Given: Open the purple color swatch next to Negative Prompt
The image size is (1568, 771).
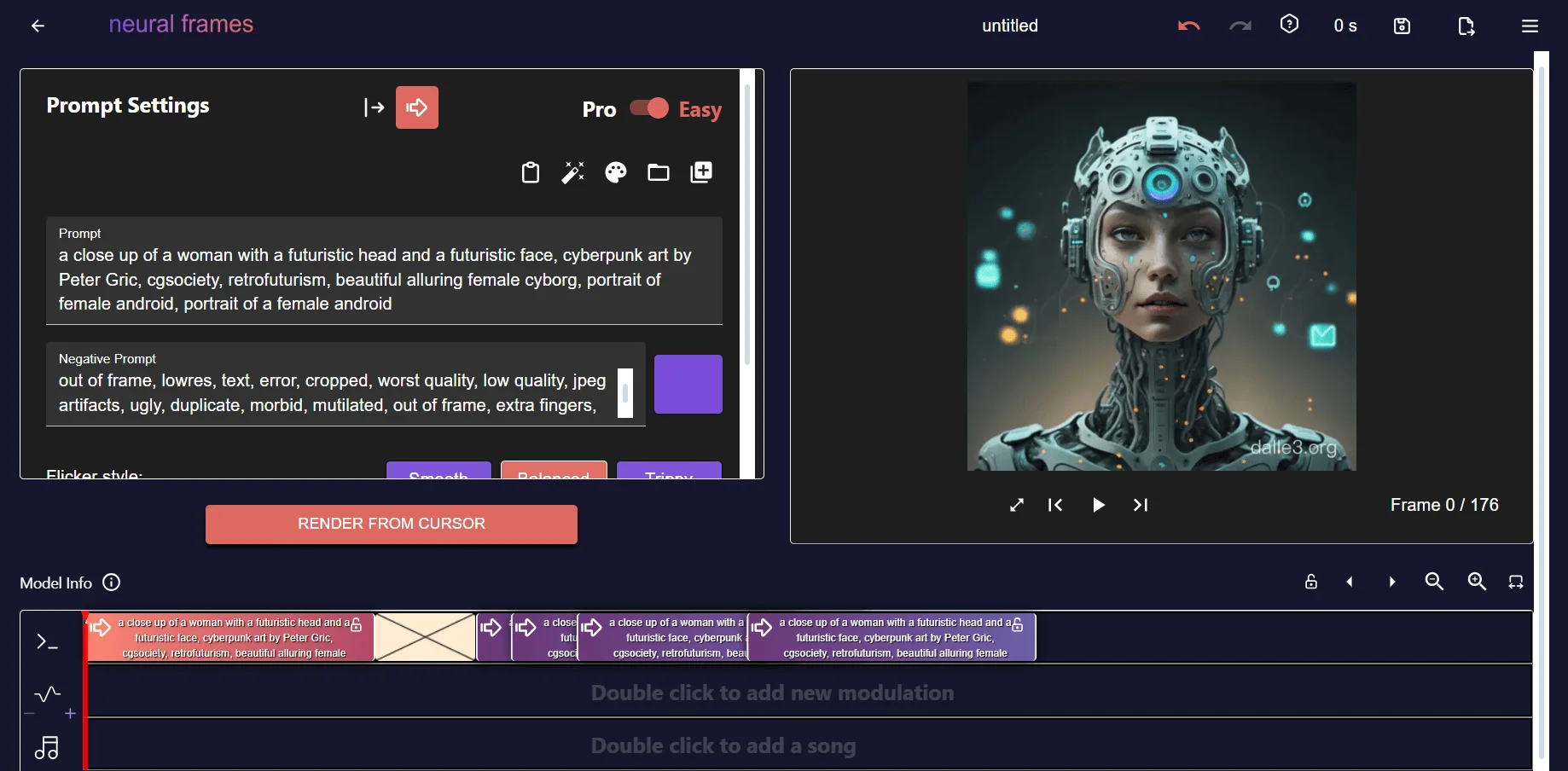Looking at the screenshot, I should point(688,384).
